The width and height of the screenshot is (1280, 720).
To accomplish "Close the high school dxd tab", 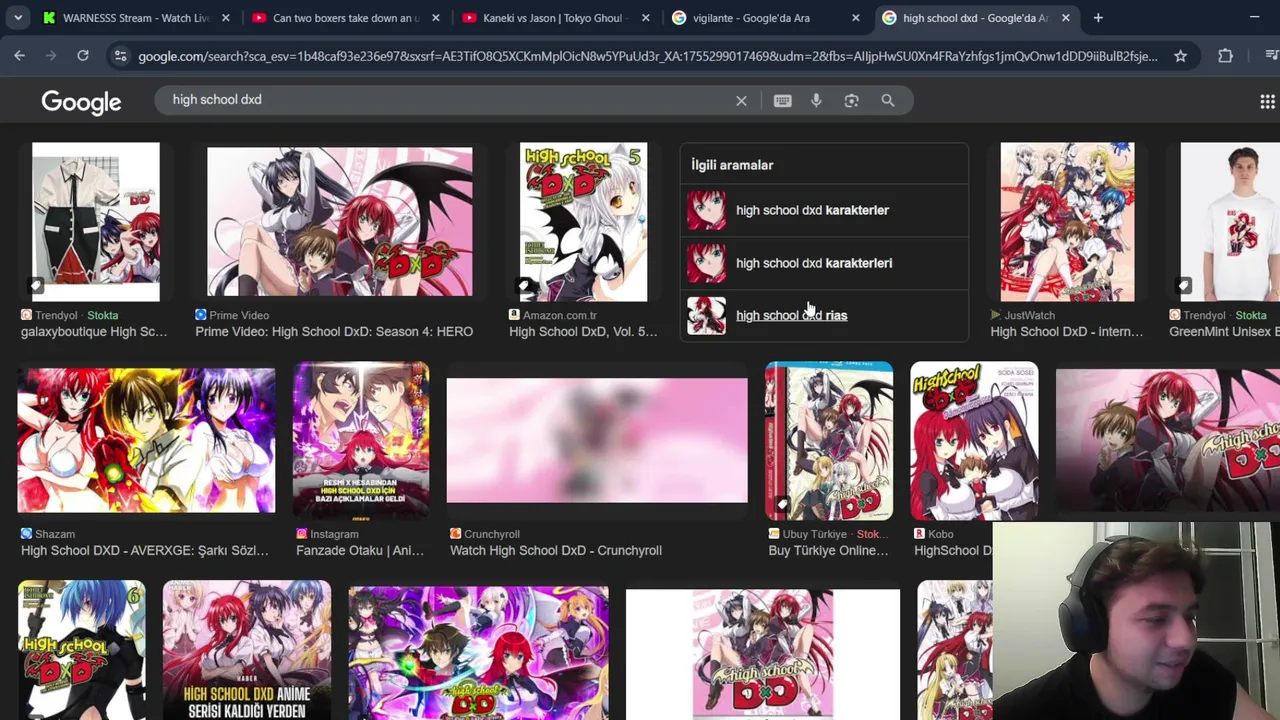I will tap(1065, 18).
